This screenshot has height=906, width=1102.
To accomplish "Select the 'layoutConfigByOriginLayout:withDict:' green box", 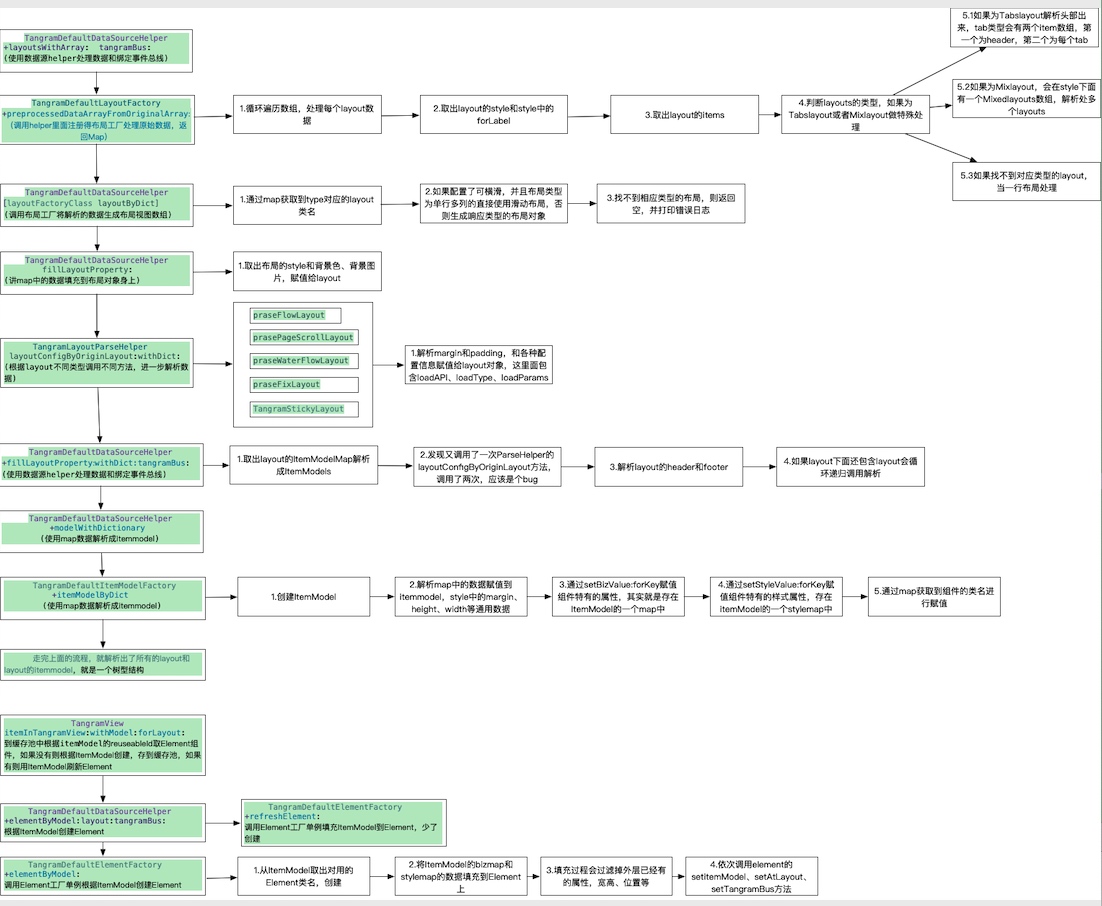I will (96, 363).
